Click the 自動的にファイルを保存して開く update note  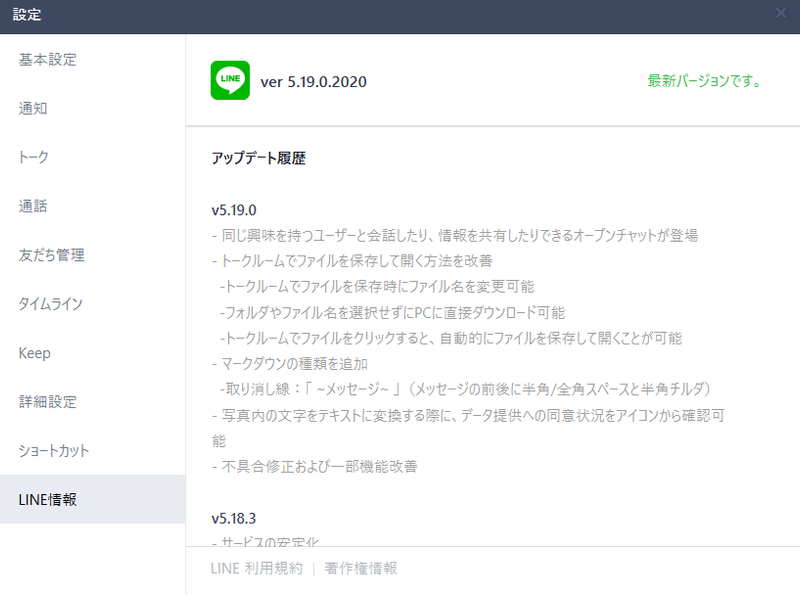(451, 338)
